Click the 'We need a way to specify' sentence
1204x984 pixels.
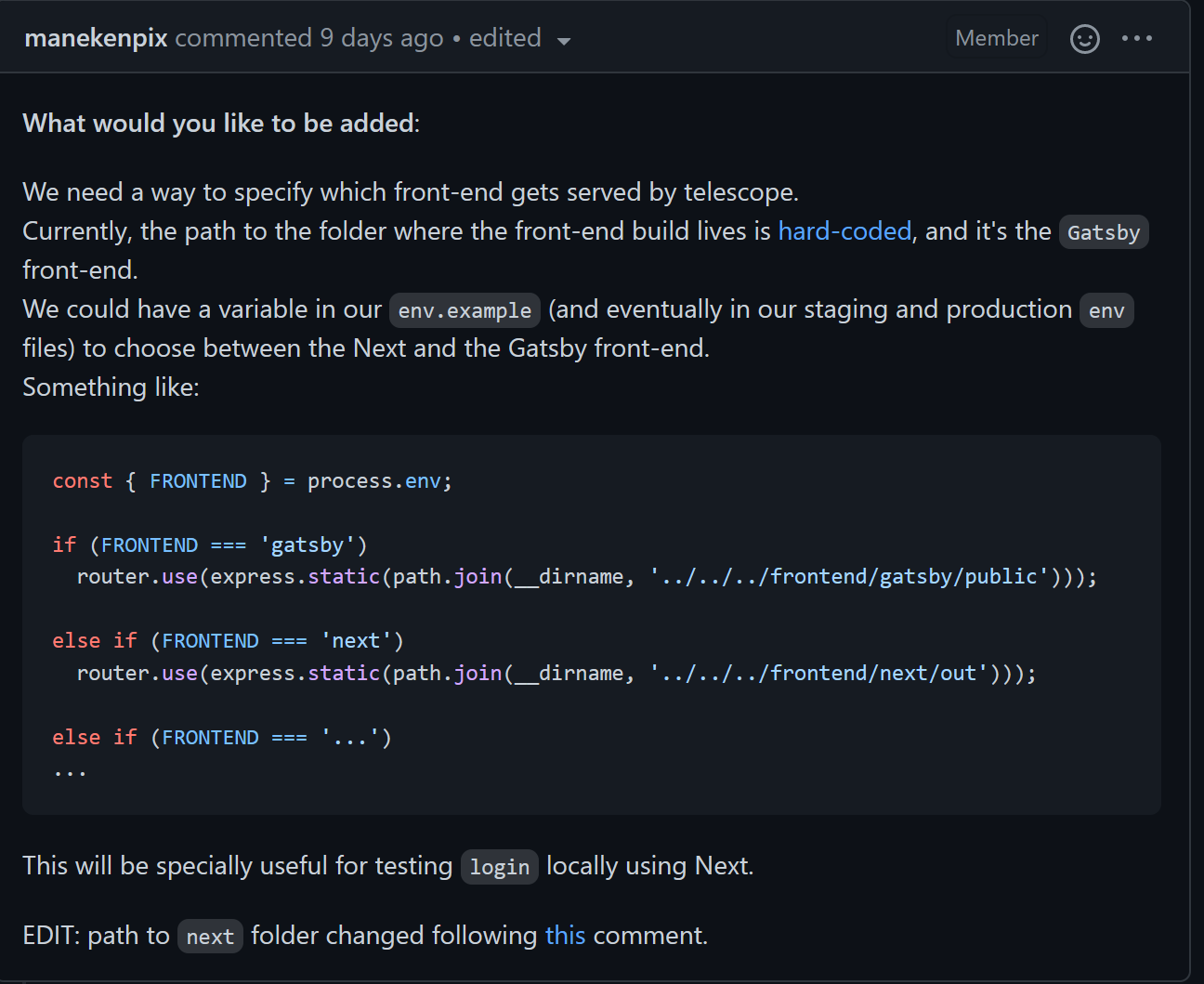(411, 191)
